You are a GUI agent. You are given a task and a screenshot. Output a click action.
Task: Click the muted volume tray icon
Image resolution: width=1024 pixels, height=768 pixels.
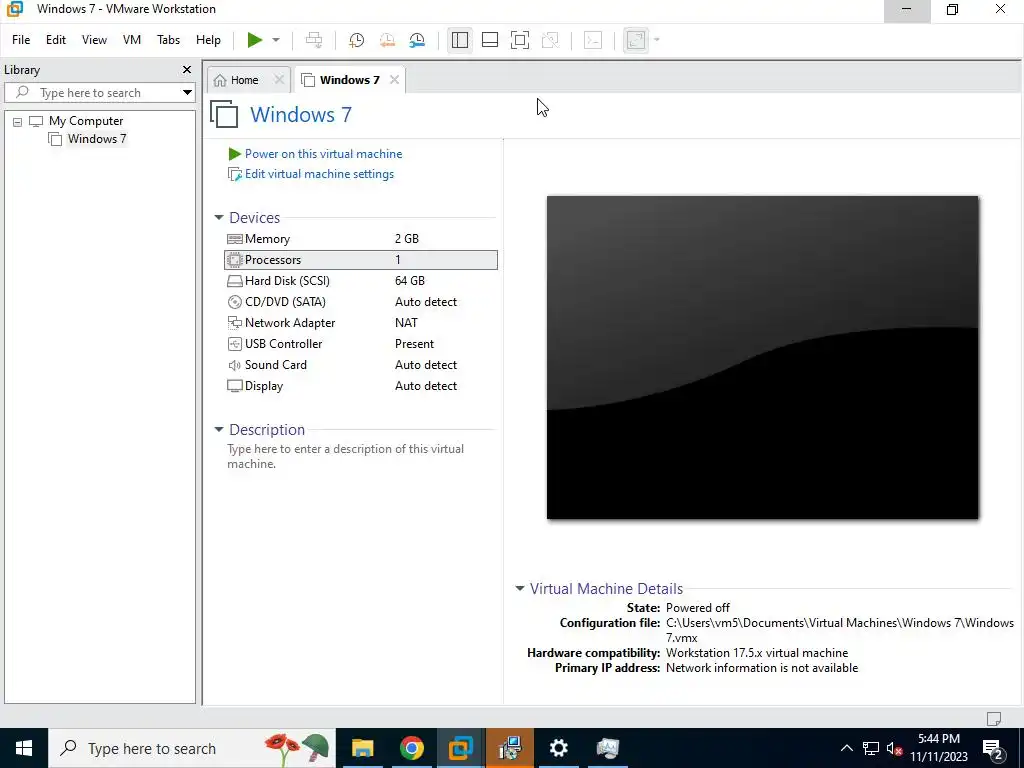[895, 748]
